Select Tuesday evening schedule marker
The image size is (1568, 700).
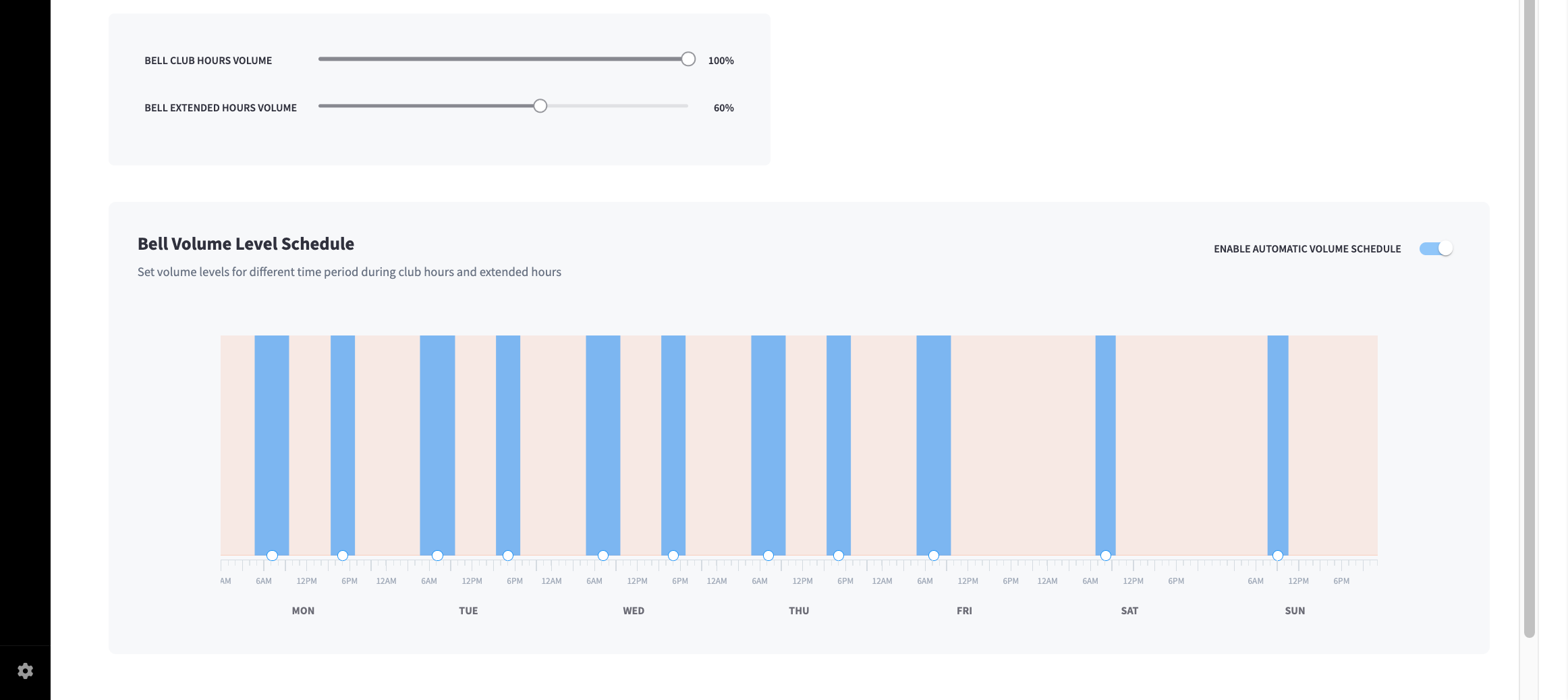click(x=508, y=556)
